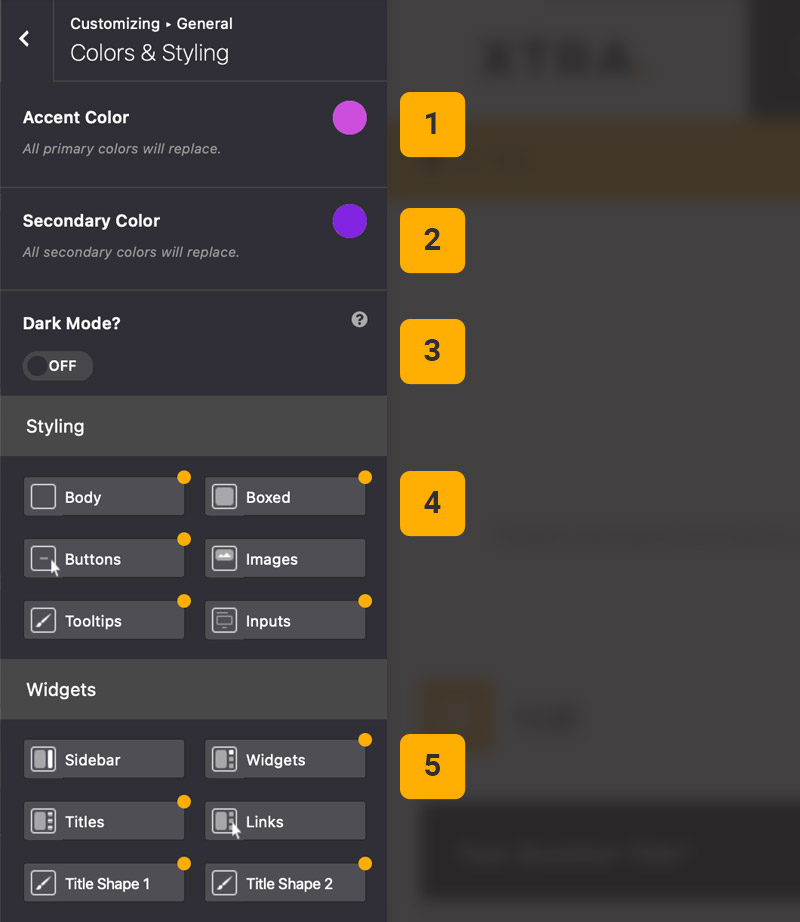Open the Title Shape 2 styling button

click(x=285, y=884)
